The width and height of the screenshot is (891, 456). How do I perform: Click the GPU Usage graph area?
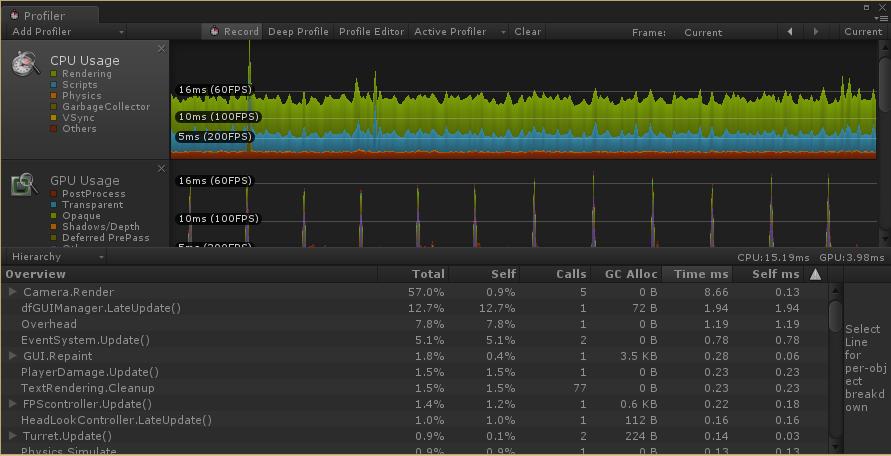coord(524,204)
